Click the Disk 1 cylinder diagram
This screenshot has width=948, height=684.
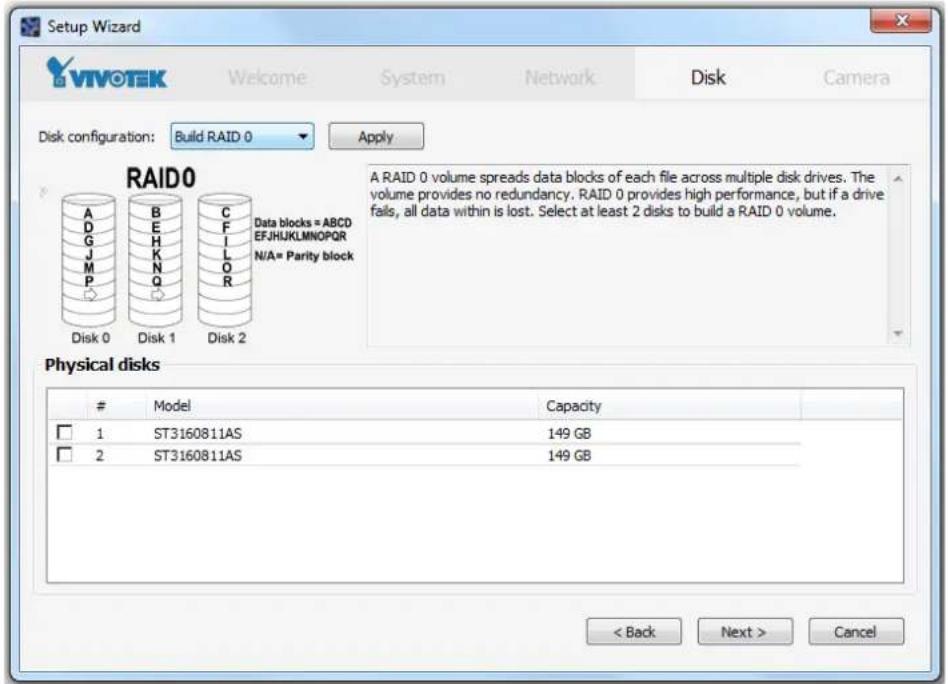[x=155, y=259]
